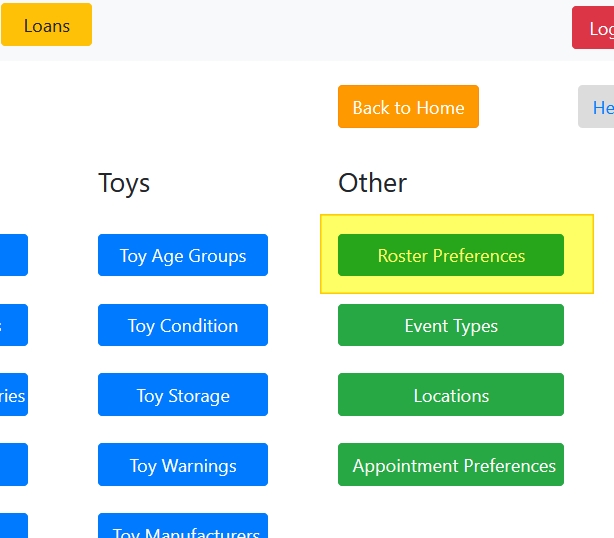Viewport: 614px width, 538px height.
Task: Click the blue button left of Toy Warnings
Action: [13, 465]
